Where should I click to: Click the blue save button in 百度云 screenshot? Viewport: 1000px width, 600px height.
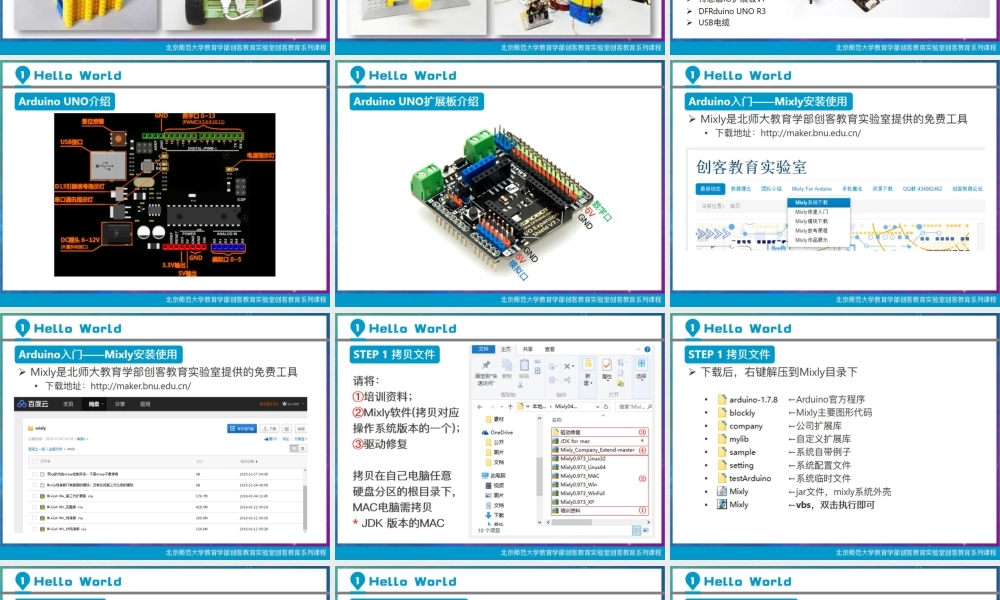point(242,428)
